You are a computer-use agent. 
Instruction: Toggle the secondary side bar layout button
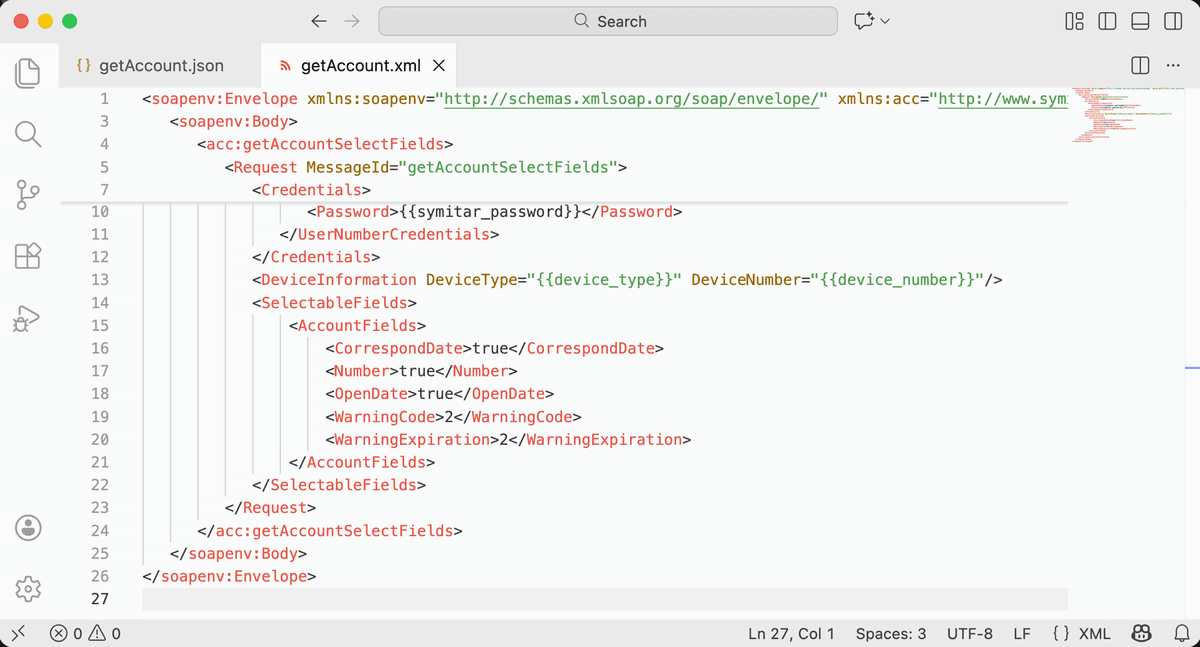click(1173, 21)
